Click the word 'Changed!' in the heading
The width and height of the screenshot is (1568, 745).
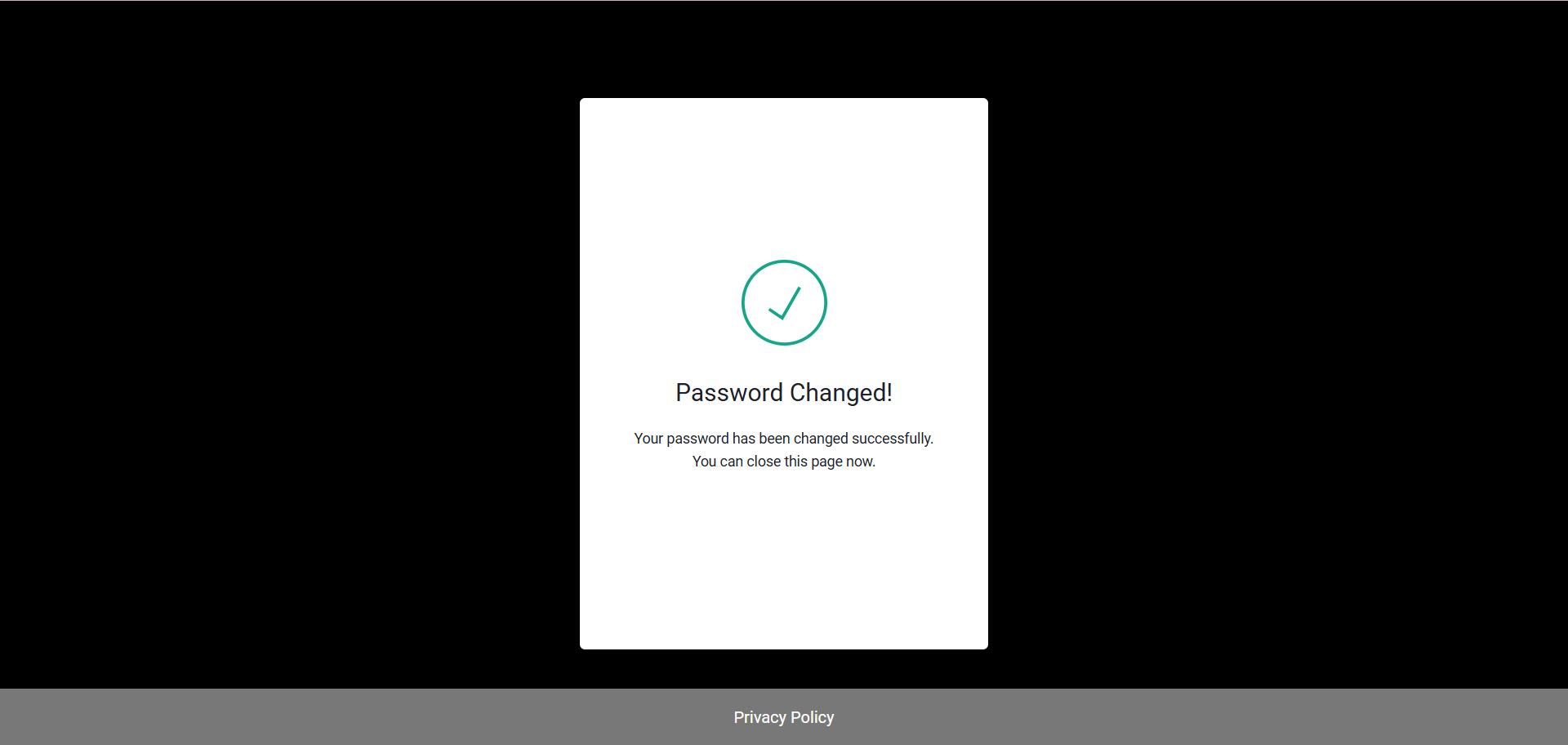click(x=841, y=393)
